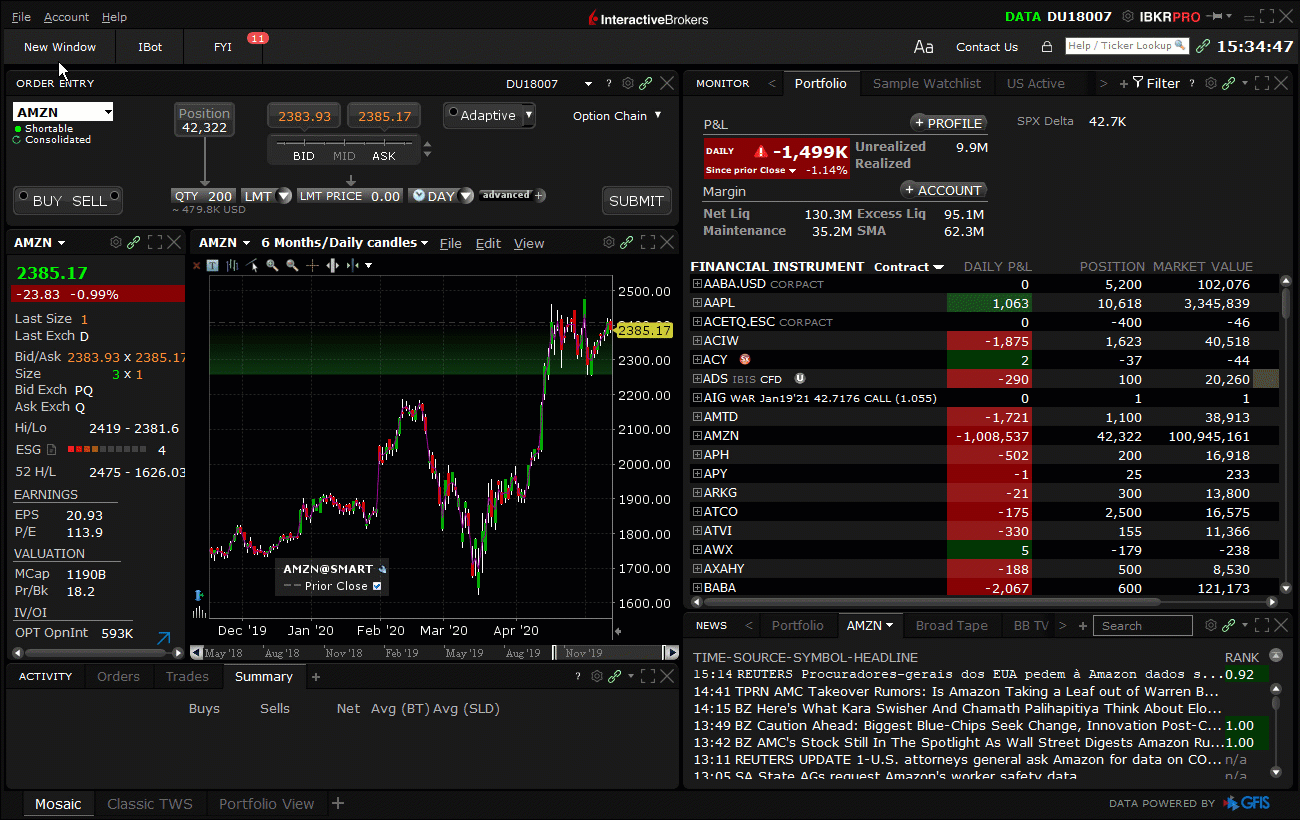Viewport: 1300px width, 820px height.
Task: Click the Activity panel link chain icon
Action: pyautogui.click(x=615, y=677)
